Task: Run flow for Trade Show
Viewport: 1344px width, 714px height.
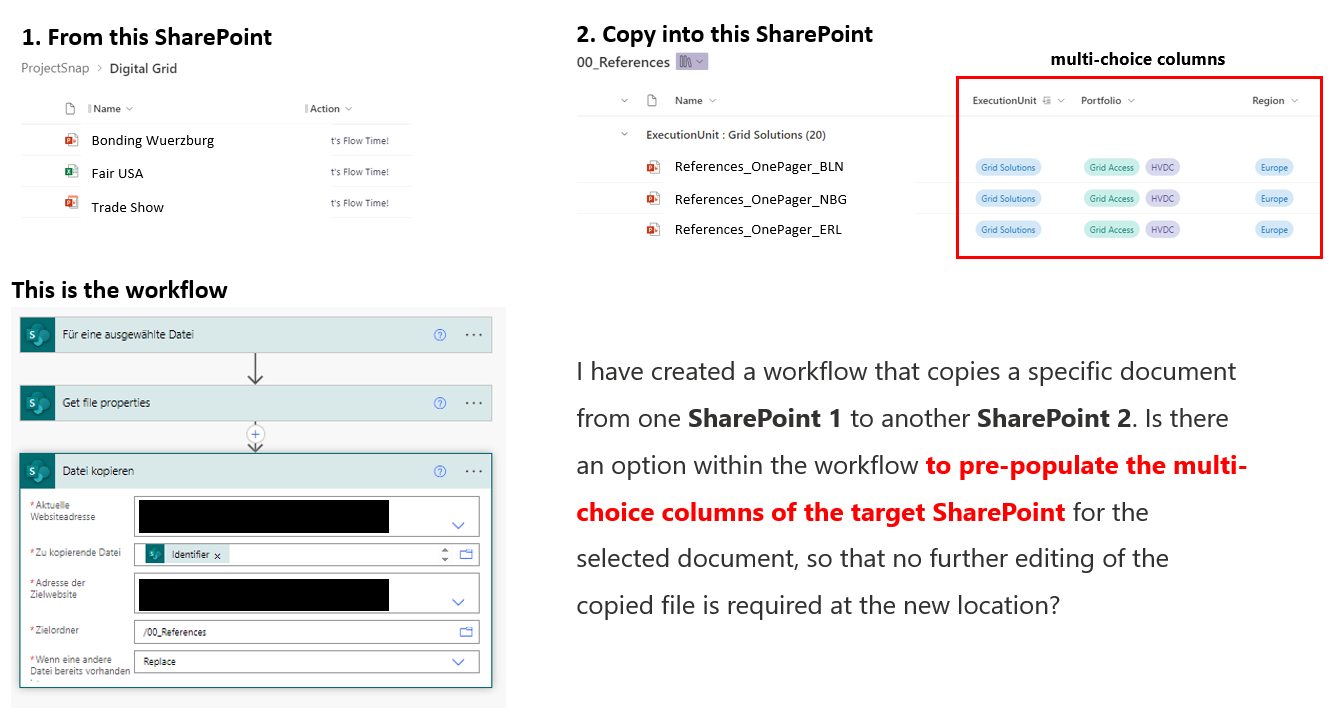Action: pyautogui.click(x=360, y=203)
